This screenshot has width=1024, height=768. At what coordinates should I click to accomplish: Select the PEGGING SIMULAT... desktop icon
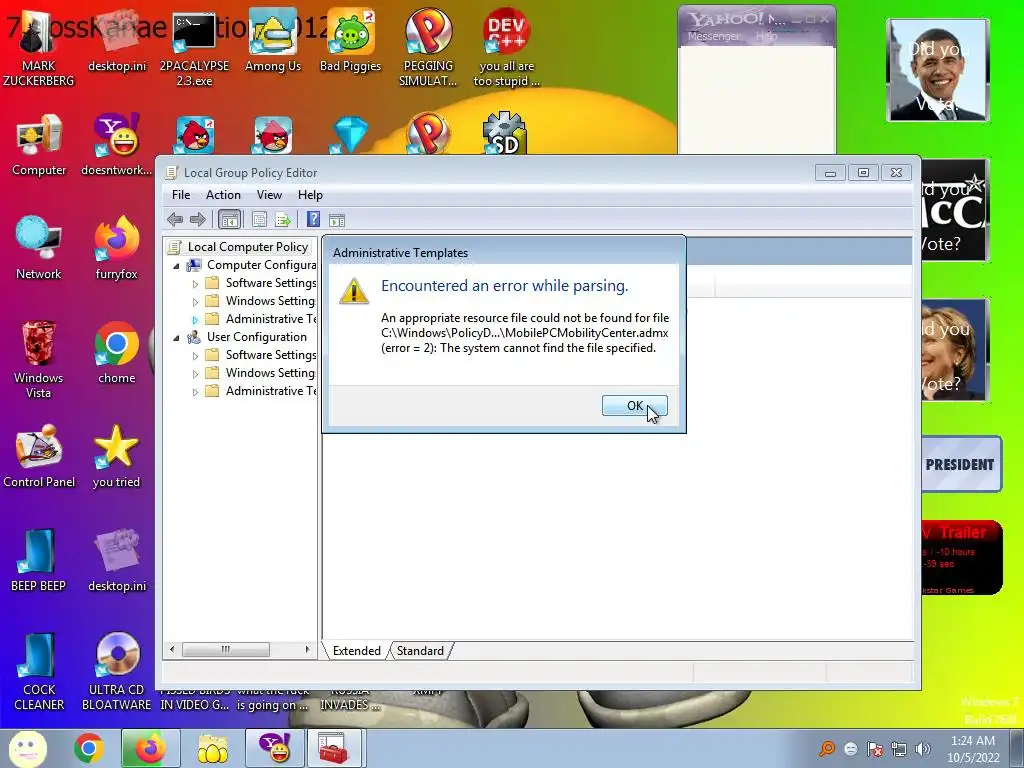(428, 48)
